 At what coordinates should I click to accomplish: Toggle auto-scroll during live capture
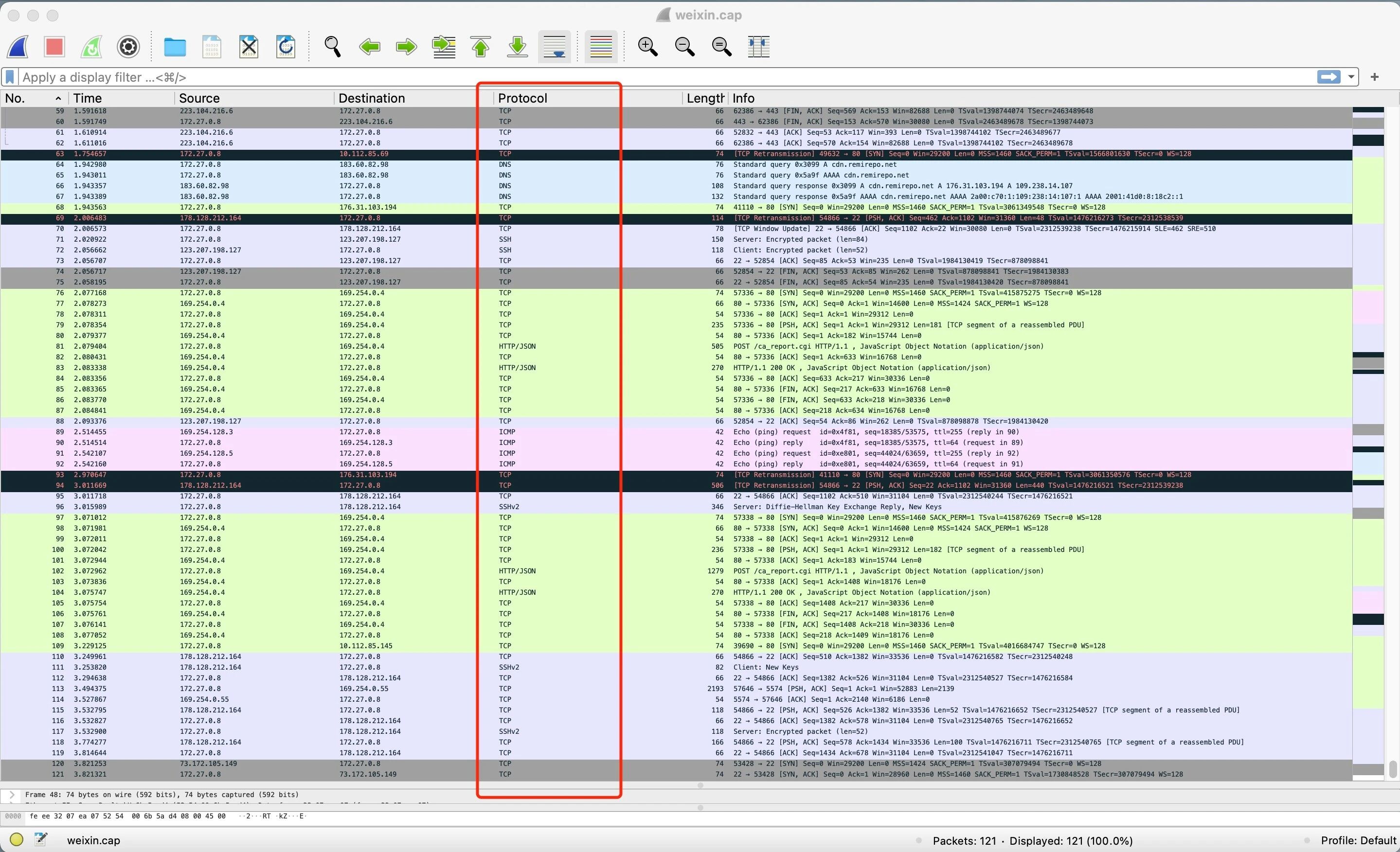pyautogui.click(x=554, y=47)
